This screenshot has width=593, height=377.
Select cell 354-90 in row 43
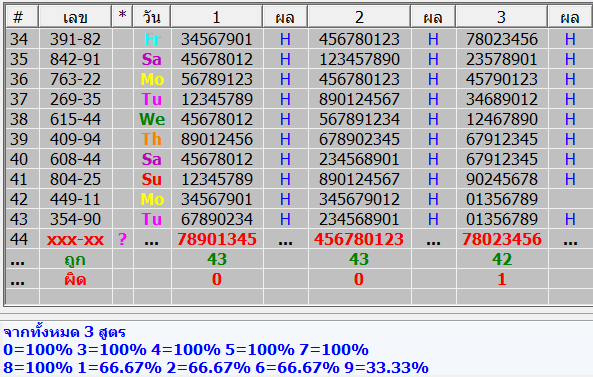(75, 219)
